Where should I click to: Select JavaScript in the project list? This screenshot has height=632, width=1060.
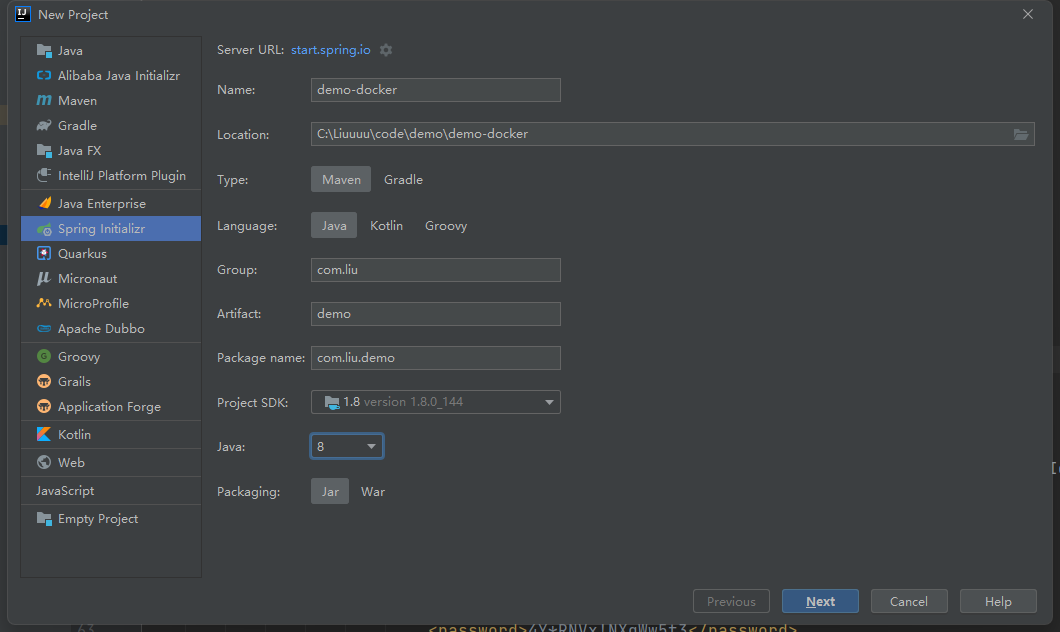[65, 491]
